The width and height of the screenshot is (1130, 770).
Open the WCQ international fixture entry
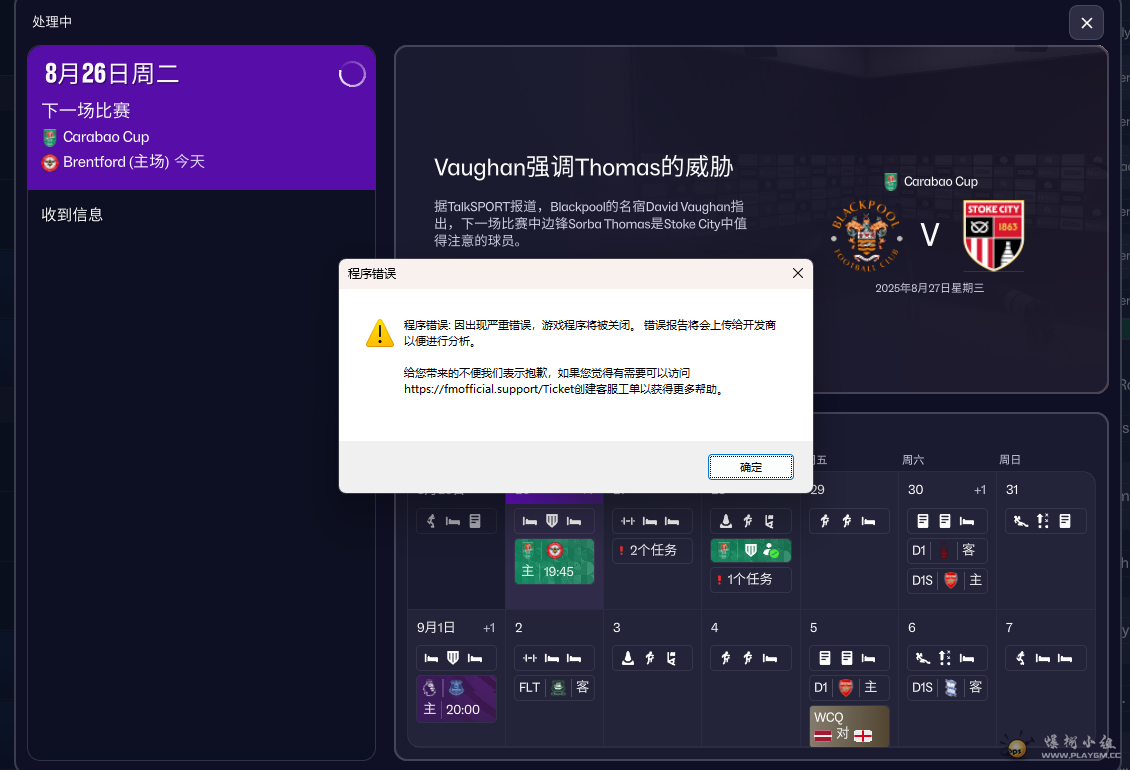tap(849, 726)
